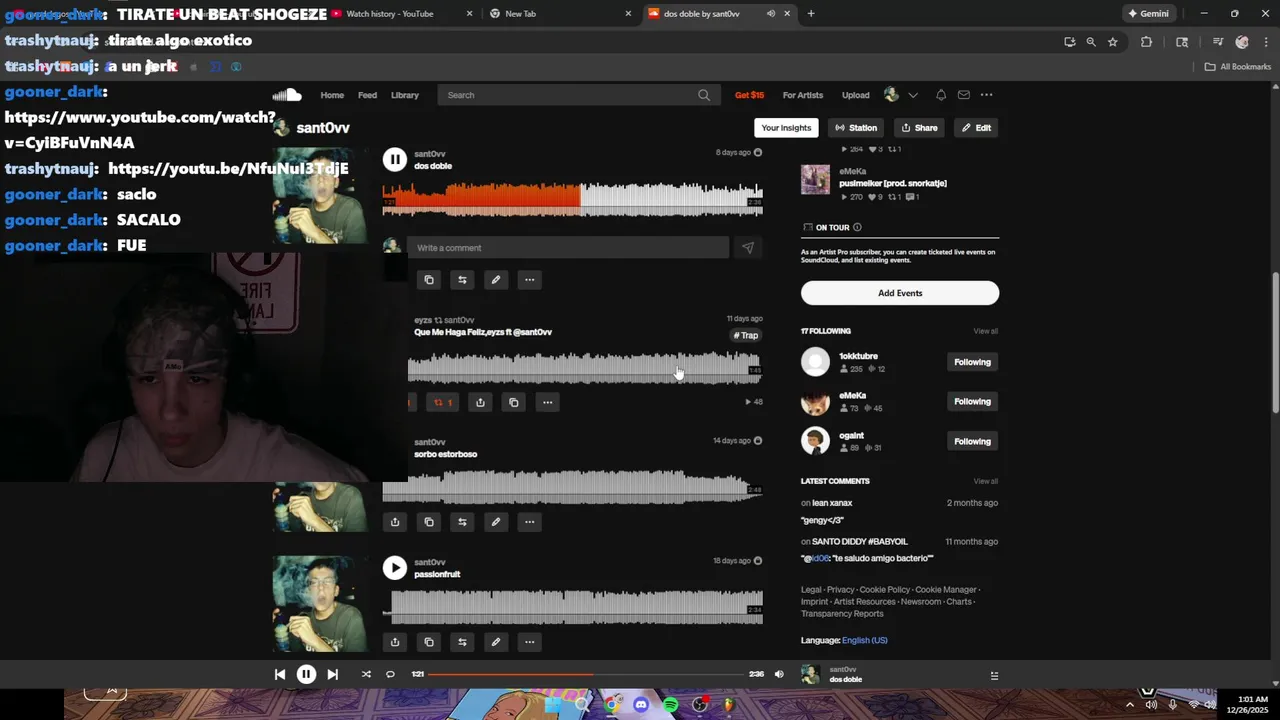Expand the profile avatar dropdown chevron

(x=913, y=95)
